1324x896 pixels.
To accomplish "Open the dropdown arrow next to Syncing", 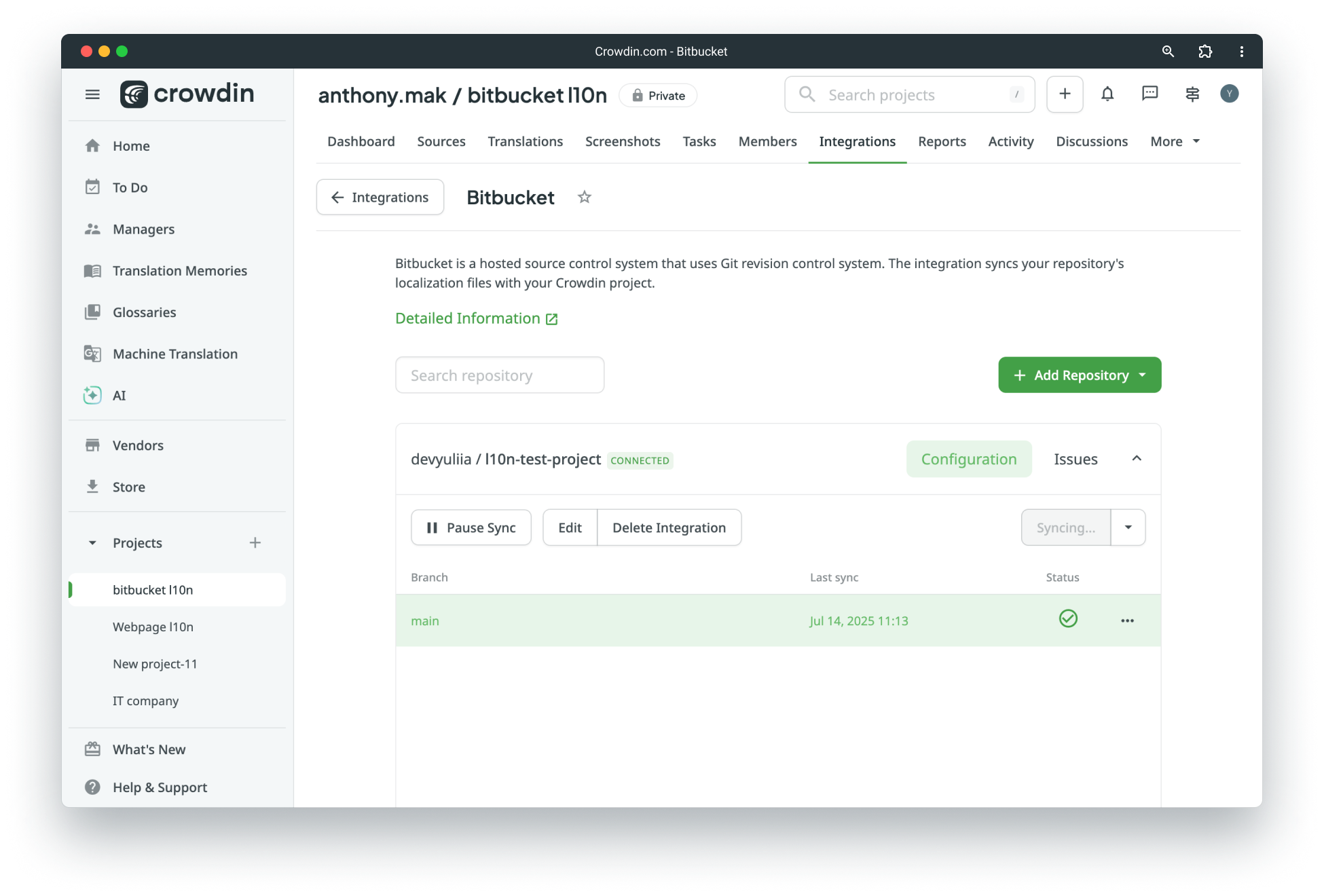I will pos(1128,527).
